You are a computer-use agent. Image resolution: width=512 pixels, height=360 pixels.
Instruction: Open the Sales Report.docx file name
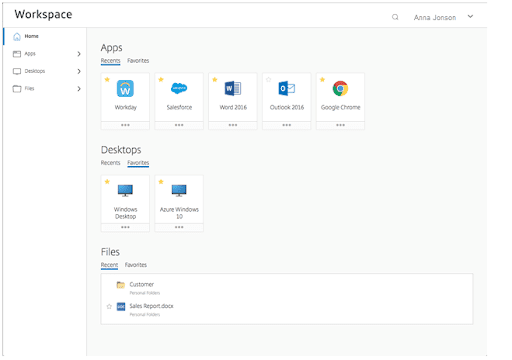151,306
